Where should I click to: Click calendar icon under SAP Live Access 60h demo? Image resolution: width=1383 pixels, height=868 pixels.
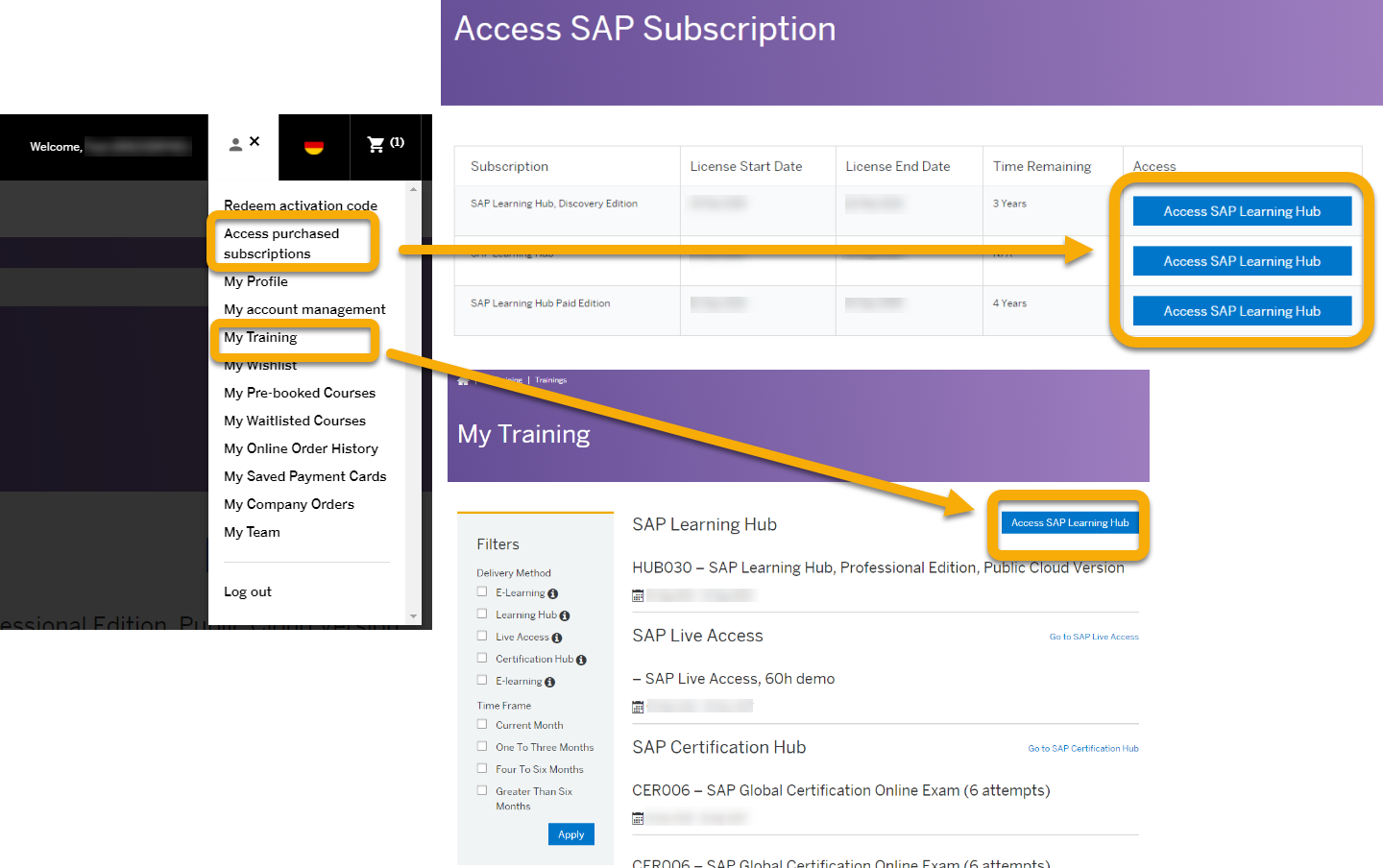[638, 708]
